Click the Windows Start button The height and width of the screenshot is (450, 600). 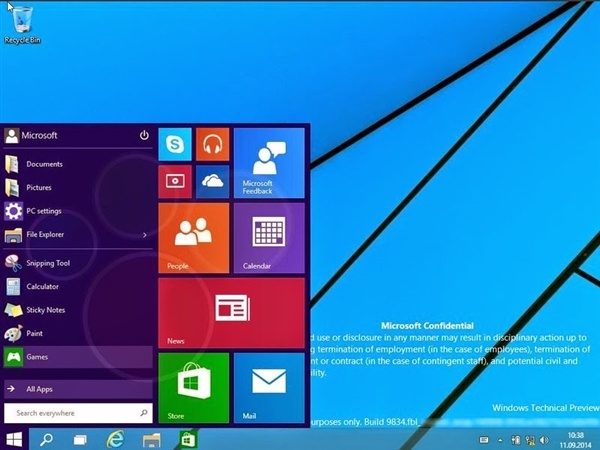coord(14,439)
